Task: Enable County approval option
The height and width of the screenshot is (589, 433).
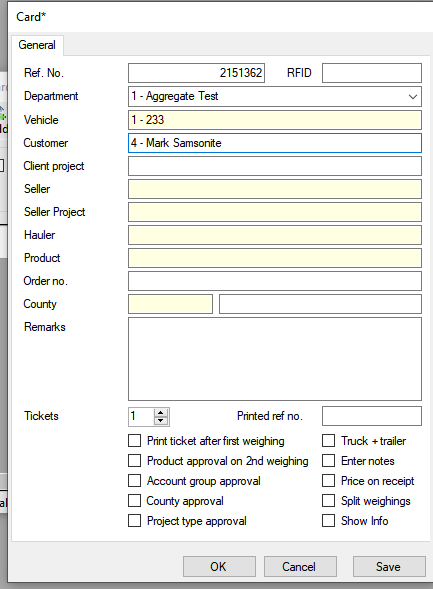Action: [x=134, y=501]
